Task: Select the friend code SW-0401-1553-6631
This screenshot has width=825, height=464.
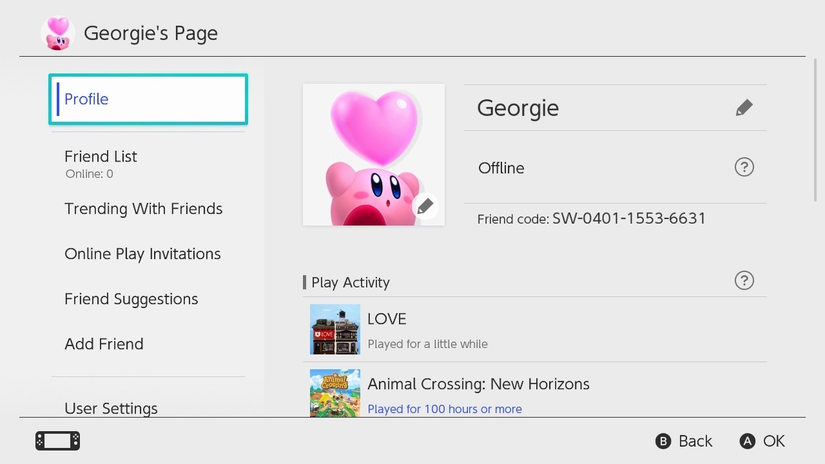Action: [629, 218]
